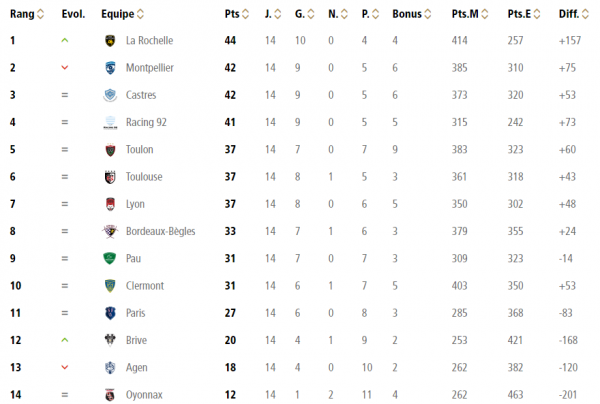Click the Toulon team crest
The height and width of the screenshot is (404, 600).
point(110,150)
